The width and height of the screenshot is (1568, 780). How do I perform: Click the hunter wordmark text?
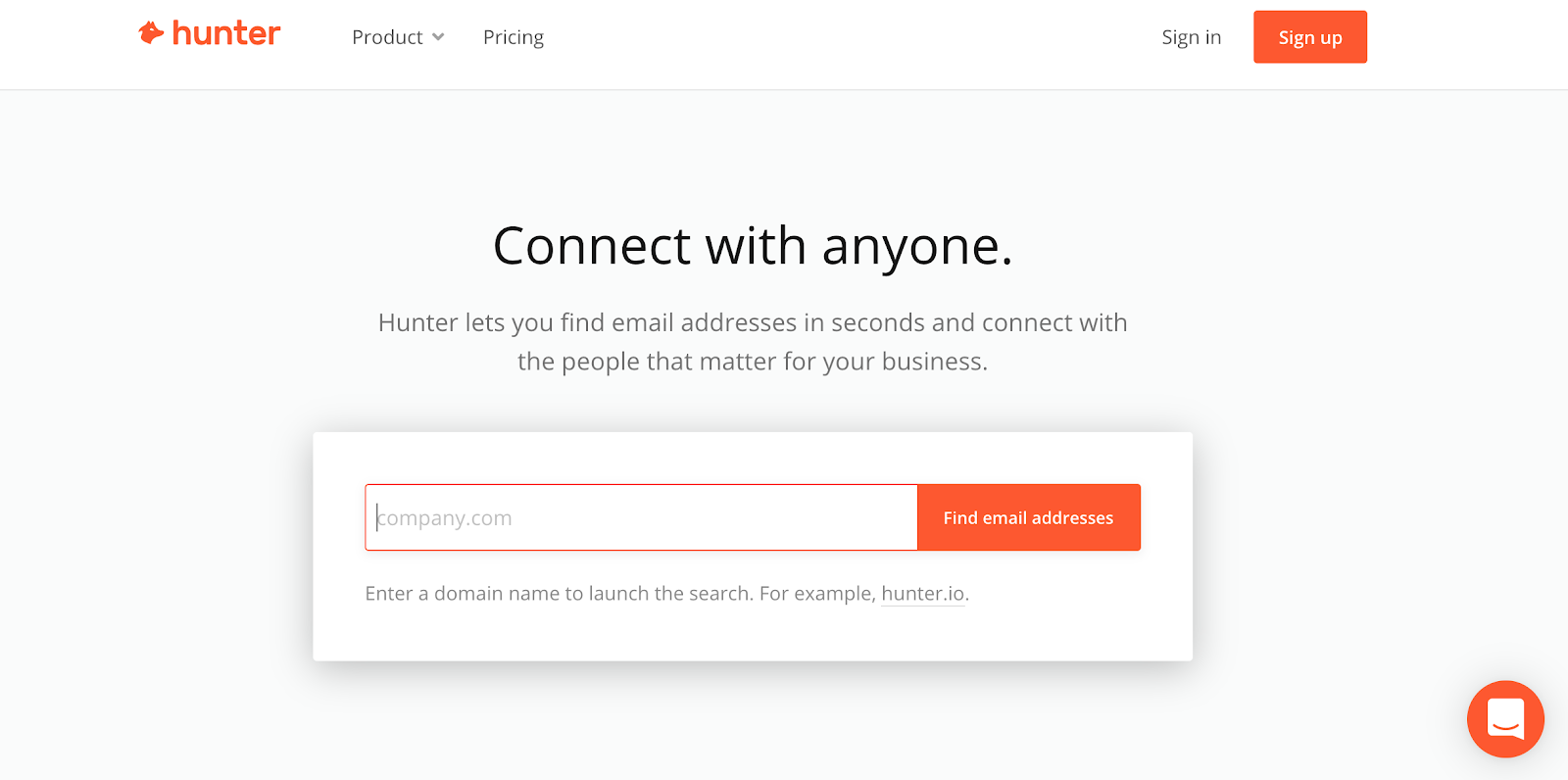tap(226, 33)
